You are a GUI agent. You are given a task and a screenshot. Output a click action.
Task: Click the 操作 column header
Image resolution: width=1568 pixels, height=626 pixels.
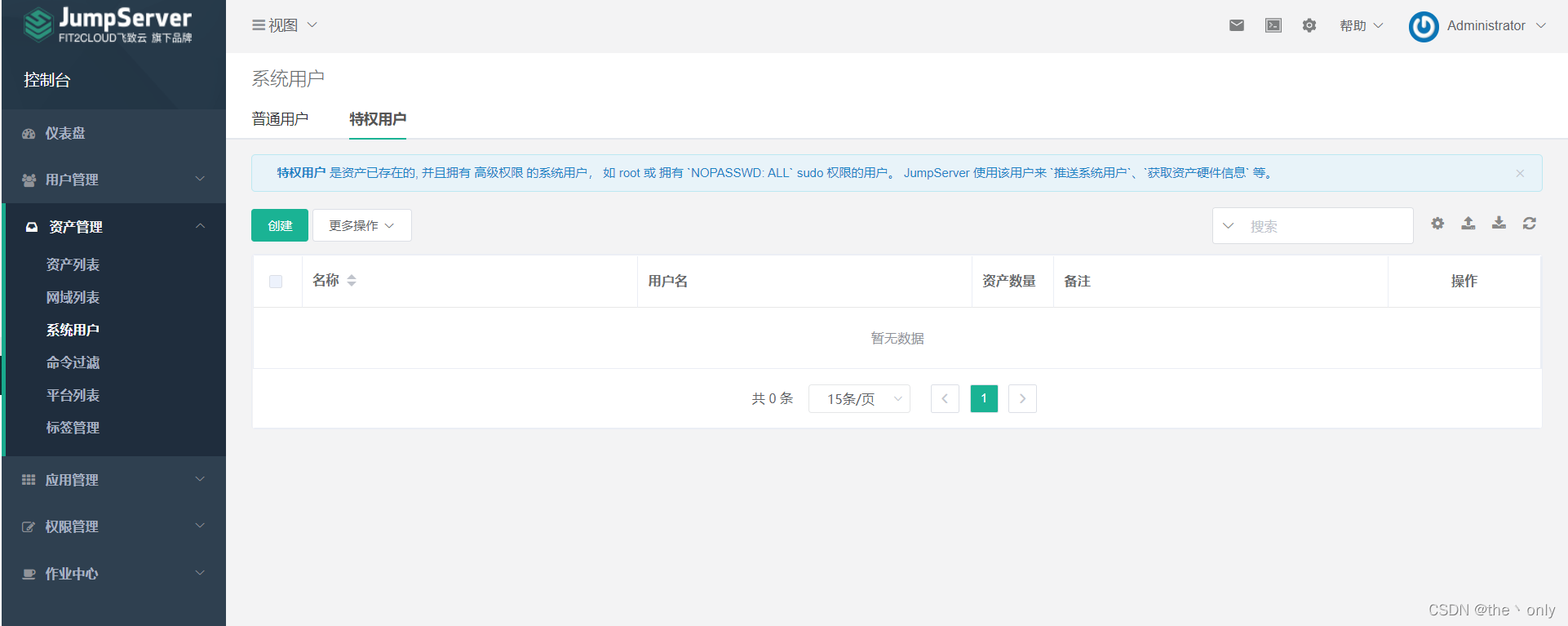1464,281
